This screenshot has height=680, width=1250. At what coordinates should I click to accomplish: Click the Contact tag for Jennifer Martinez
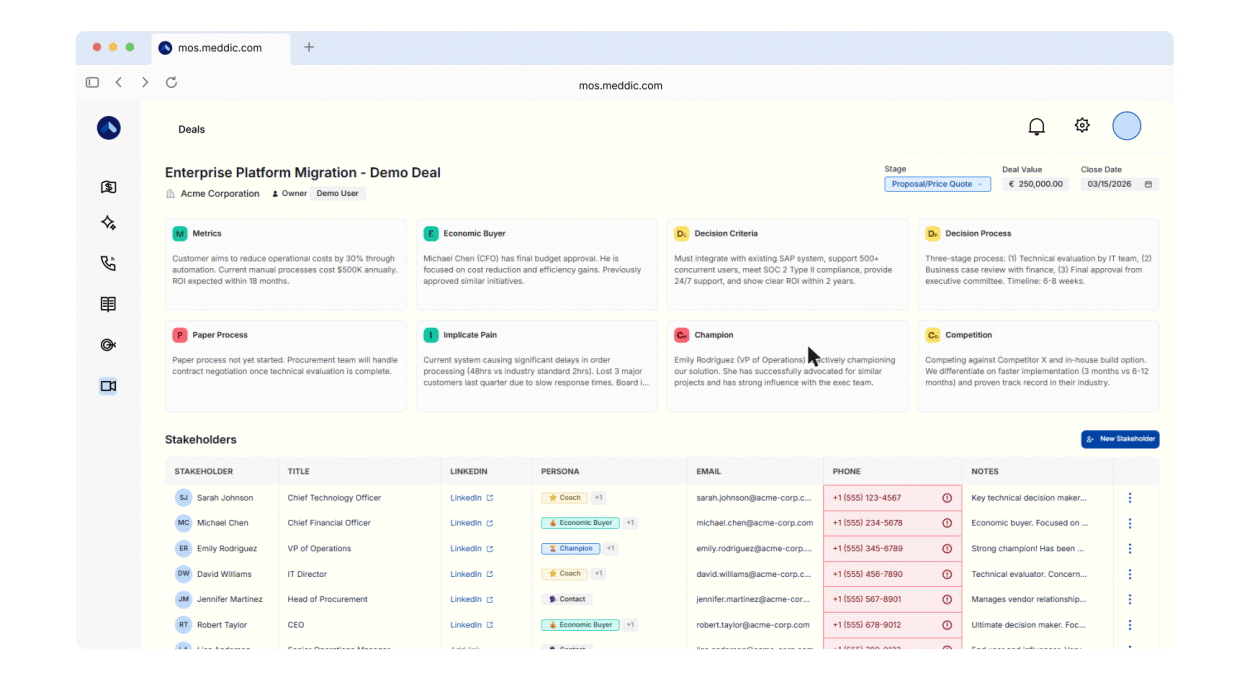(x=567, y=599)
